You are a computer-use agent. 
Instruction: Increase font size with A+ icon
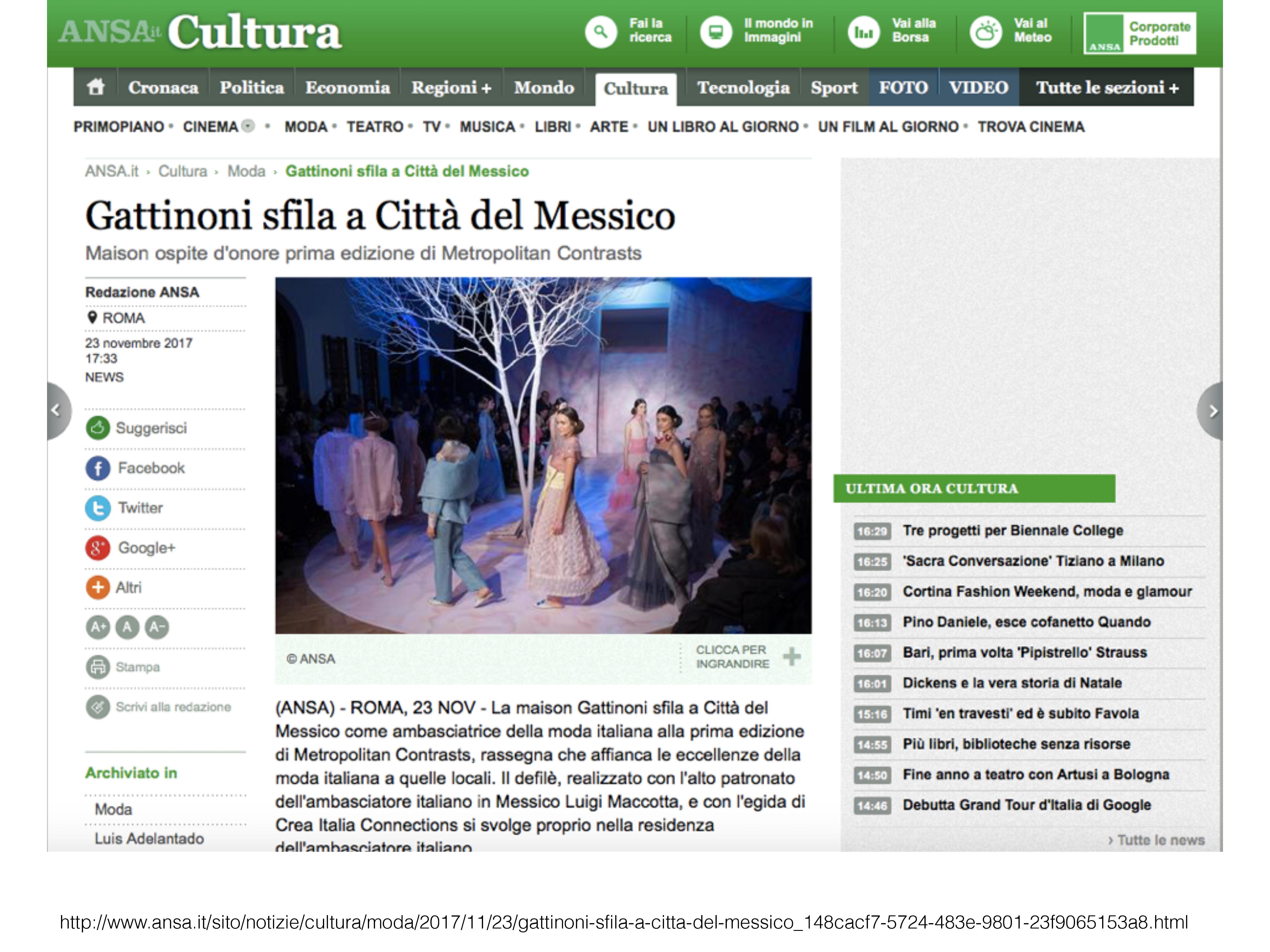tap(98, 627)
